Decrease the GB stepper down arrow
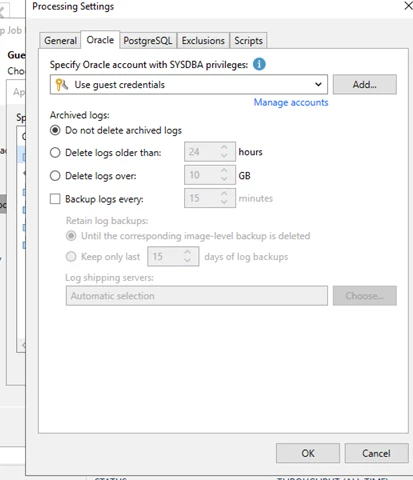The image size is (413, 480). 224,179
